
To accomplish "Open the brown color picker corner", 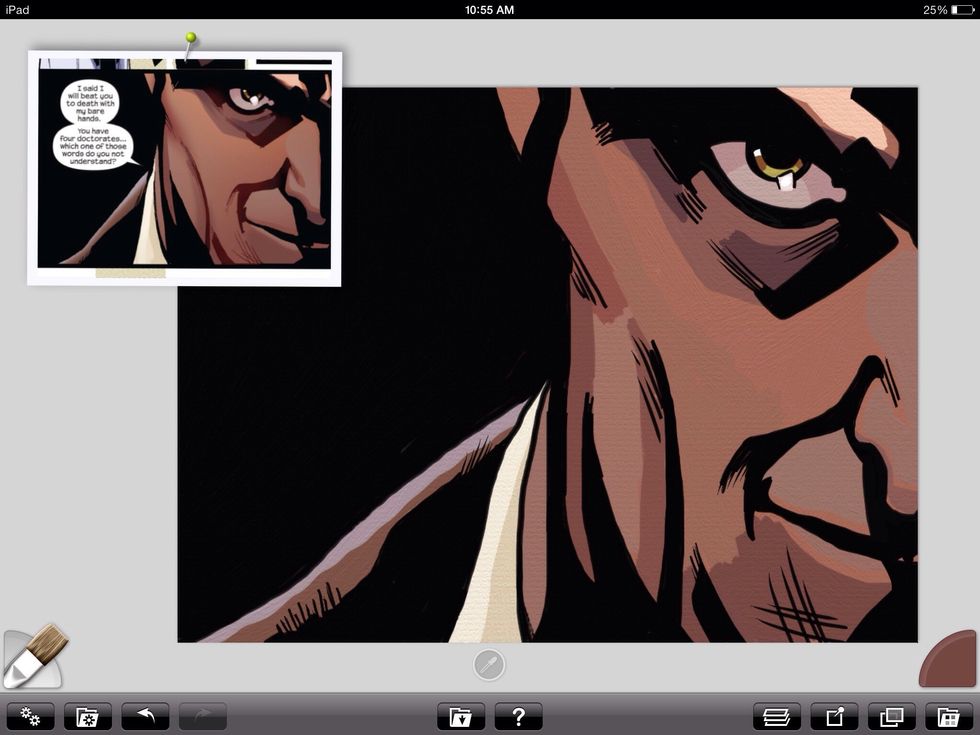I will pos(951,660).
